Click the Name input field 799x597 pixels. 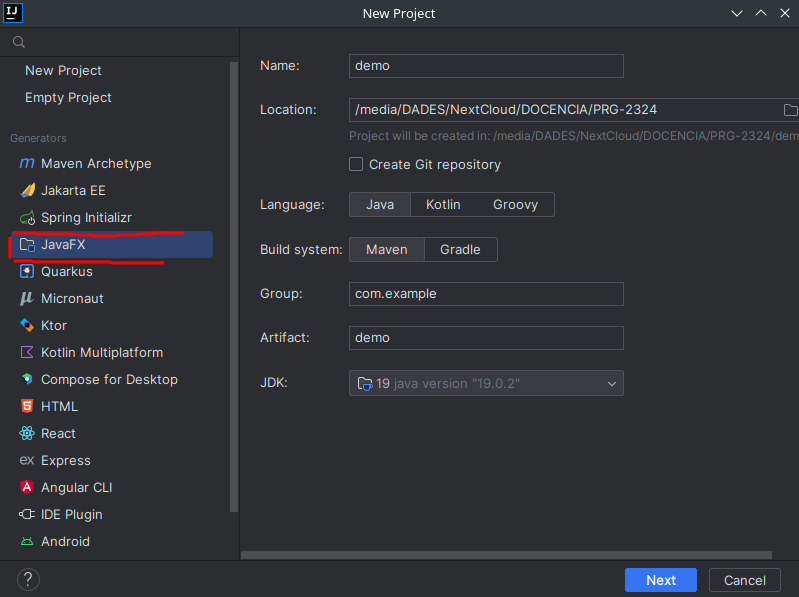click(x=486, y=66)
